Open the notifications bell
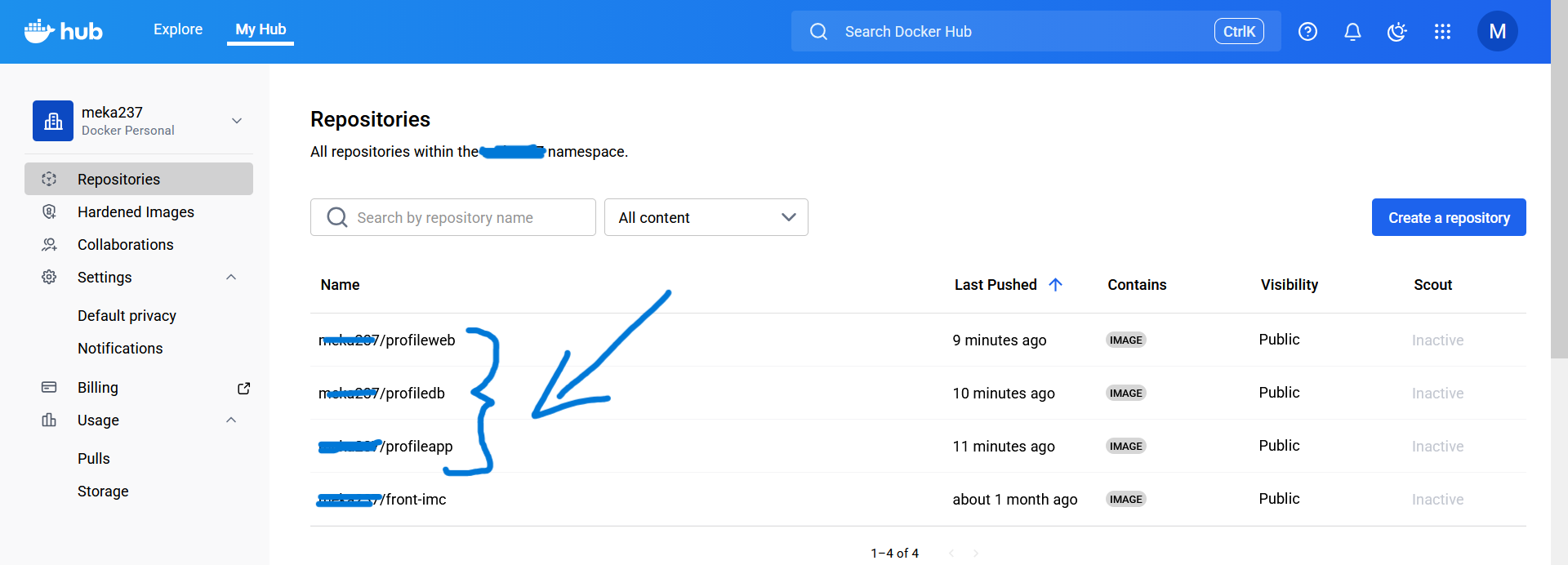Screen dimensions: 1568x565 coord(1352,32)
